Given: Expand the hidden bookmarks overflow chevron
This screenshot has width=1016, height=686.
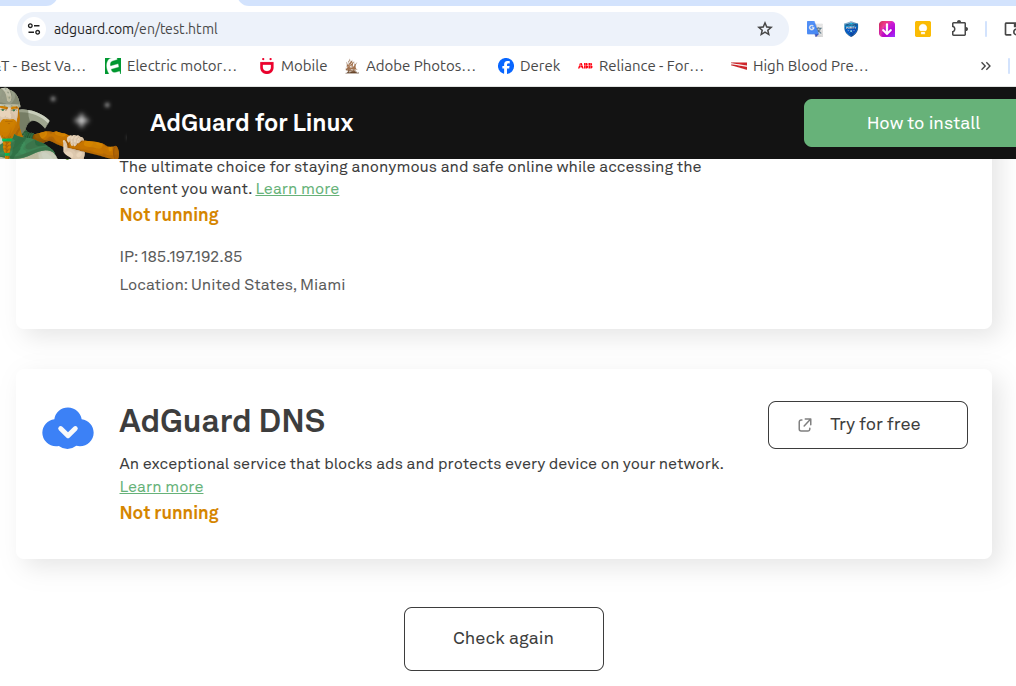Looking at the screenshot, I should 986,66.
